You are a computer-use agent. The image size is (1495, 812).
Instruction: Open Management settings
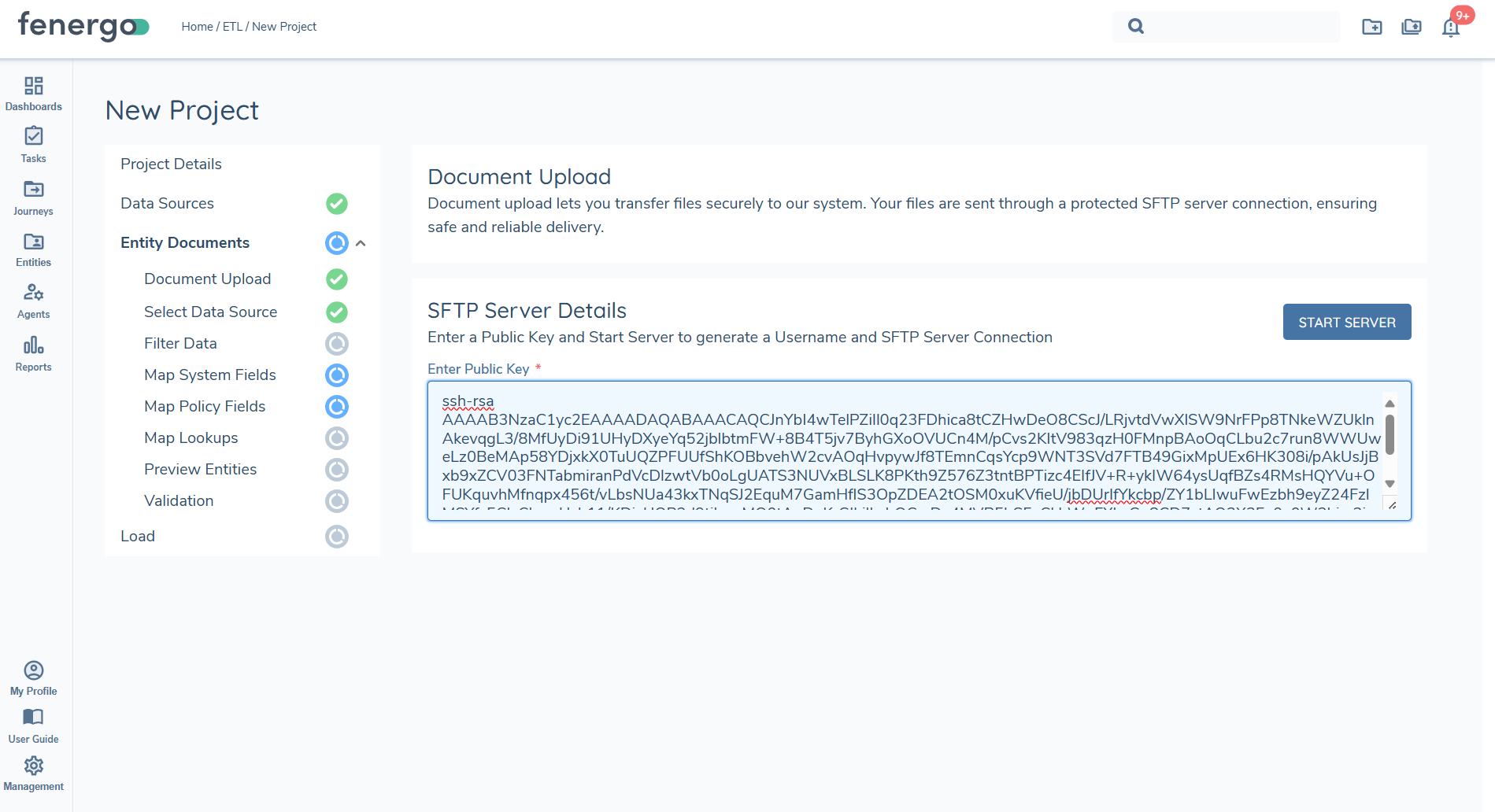[x=33, y=770]
